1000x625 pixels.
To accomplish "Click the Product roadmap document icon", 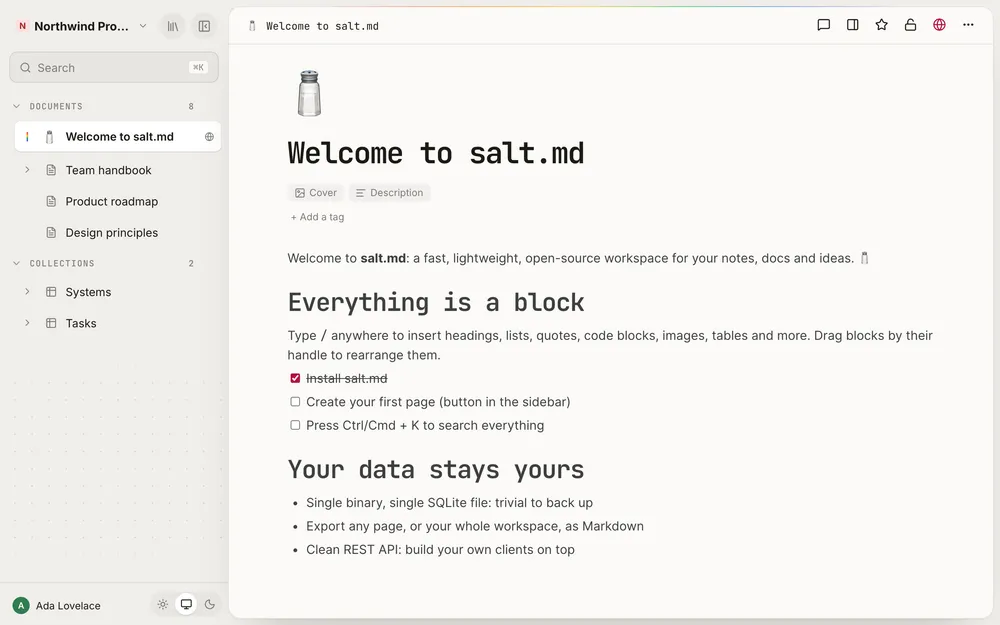I will (51, 202).
